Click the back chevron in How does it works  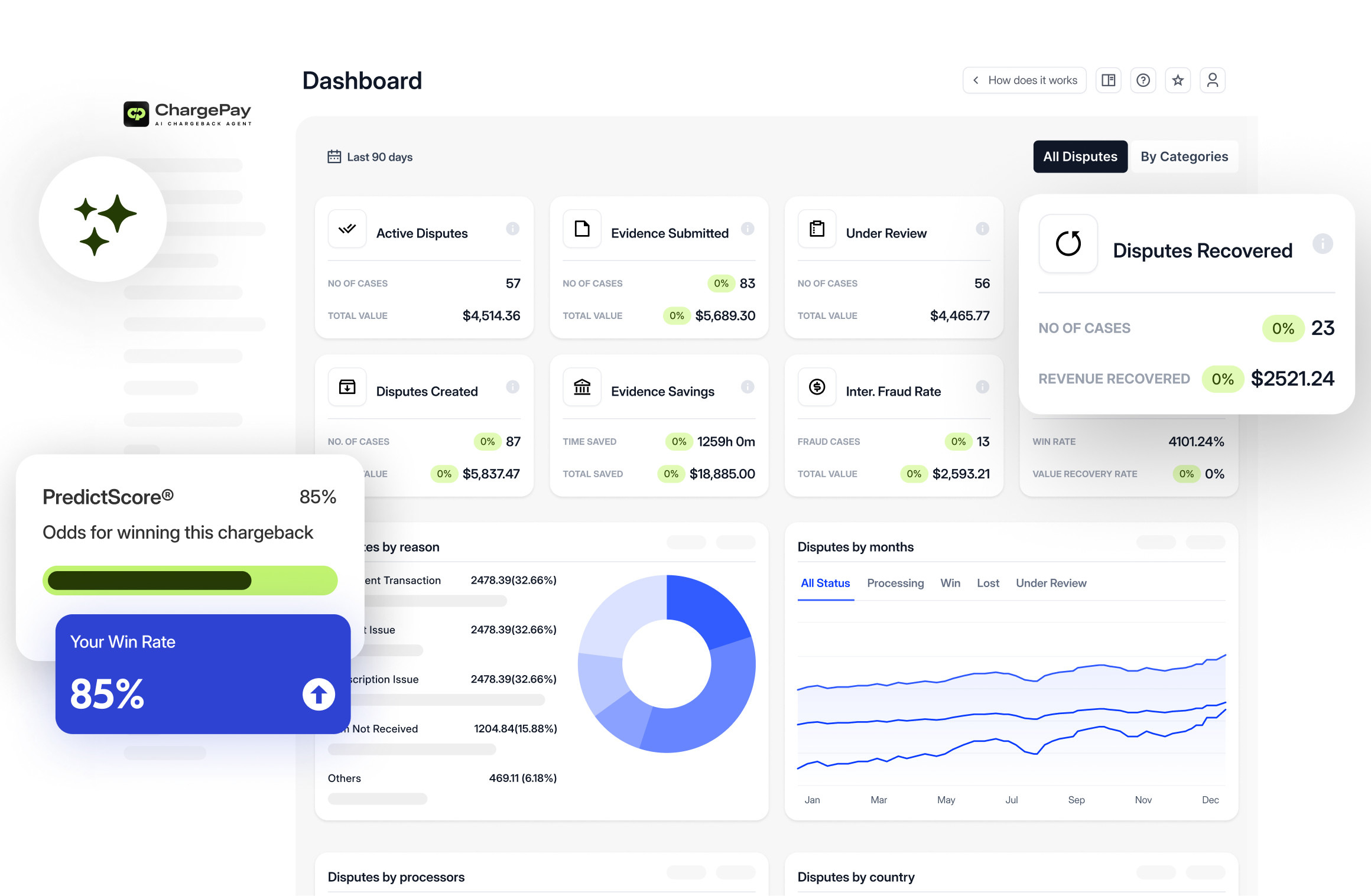tap(976, 80)
